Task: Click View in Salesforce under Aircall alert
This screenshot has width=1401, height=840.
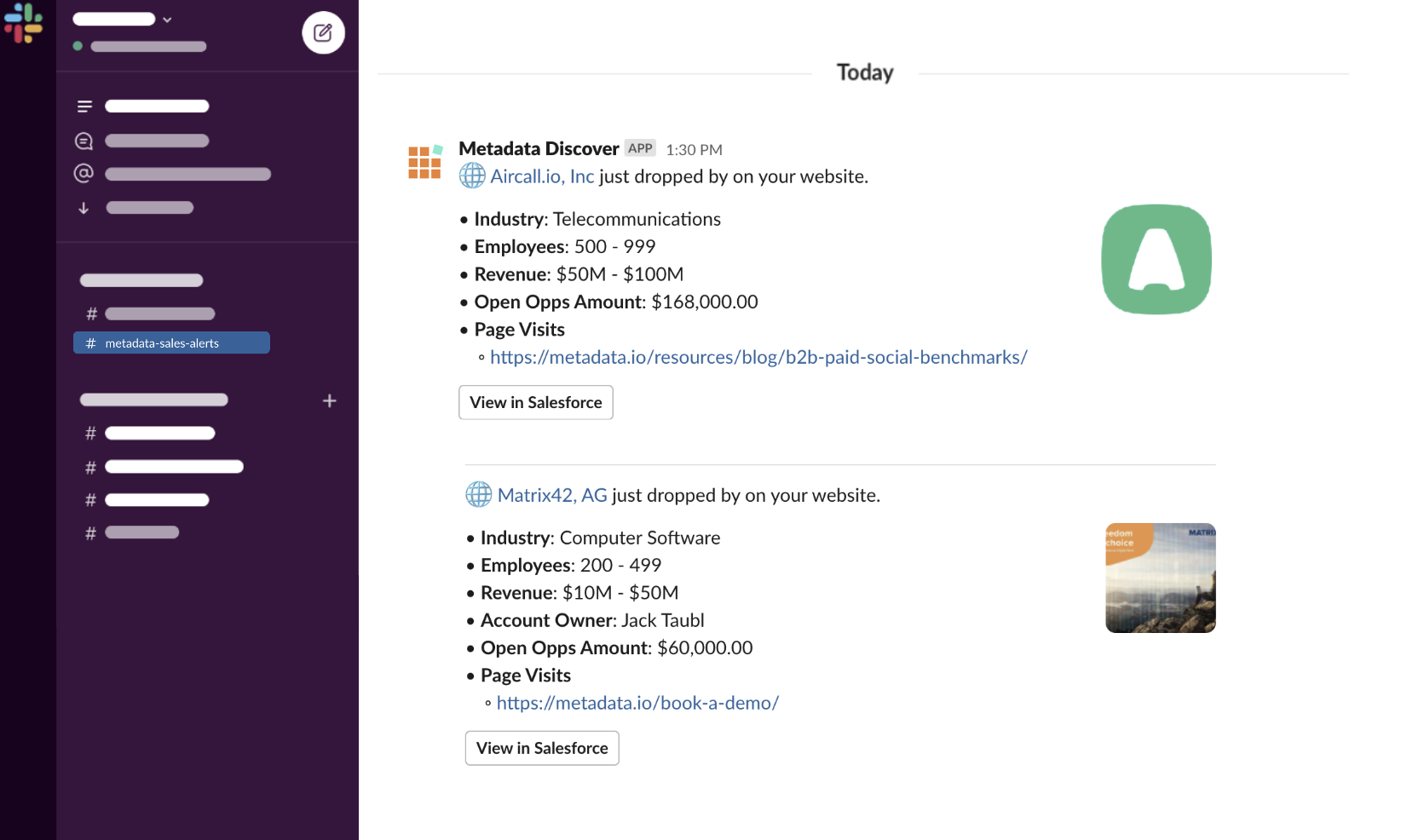Action: (x=535, y=402)
